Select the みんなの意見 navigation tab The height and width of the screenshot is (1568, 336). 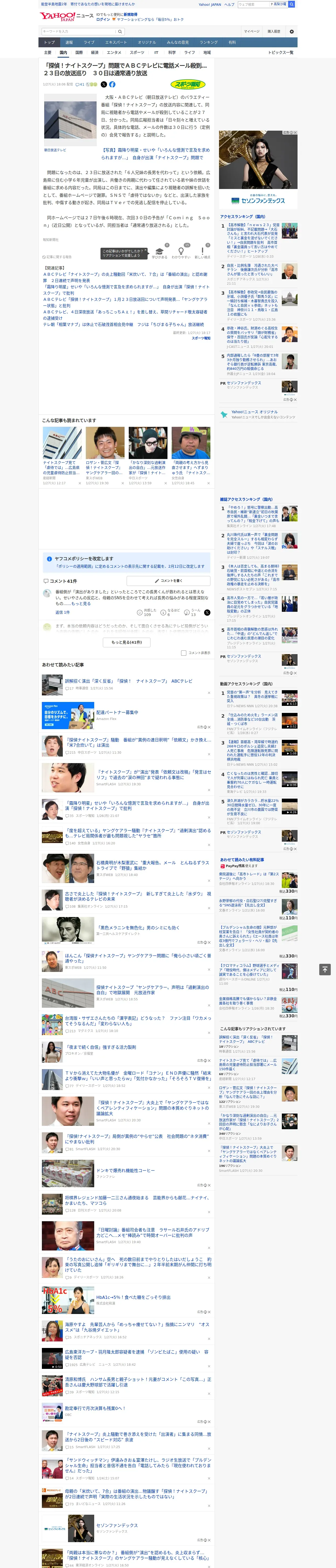click(177, 43)
